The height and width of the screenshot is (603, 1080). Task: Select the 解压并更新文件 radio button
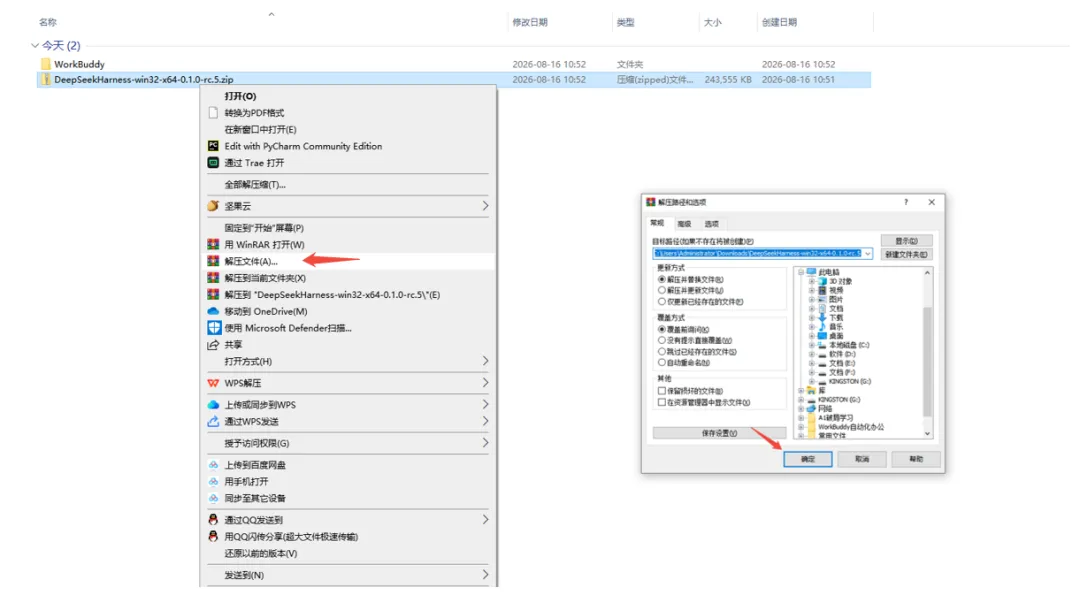[662, 291]
